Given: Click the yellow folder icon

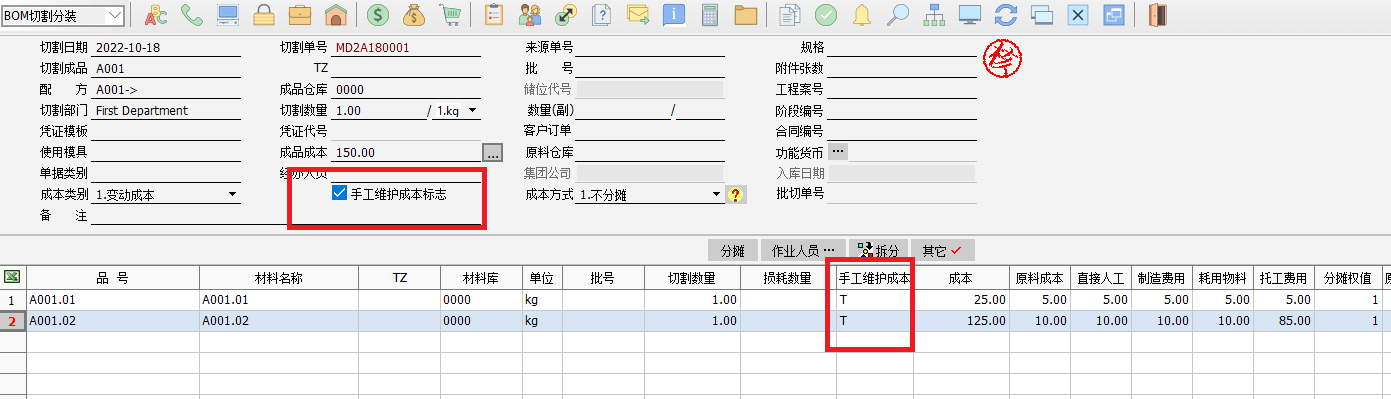Looking at the screenshot, I should pos(746,15).
